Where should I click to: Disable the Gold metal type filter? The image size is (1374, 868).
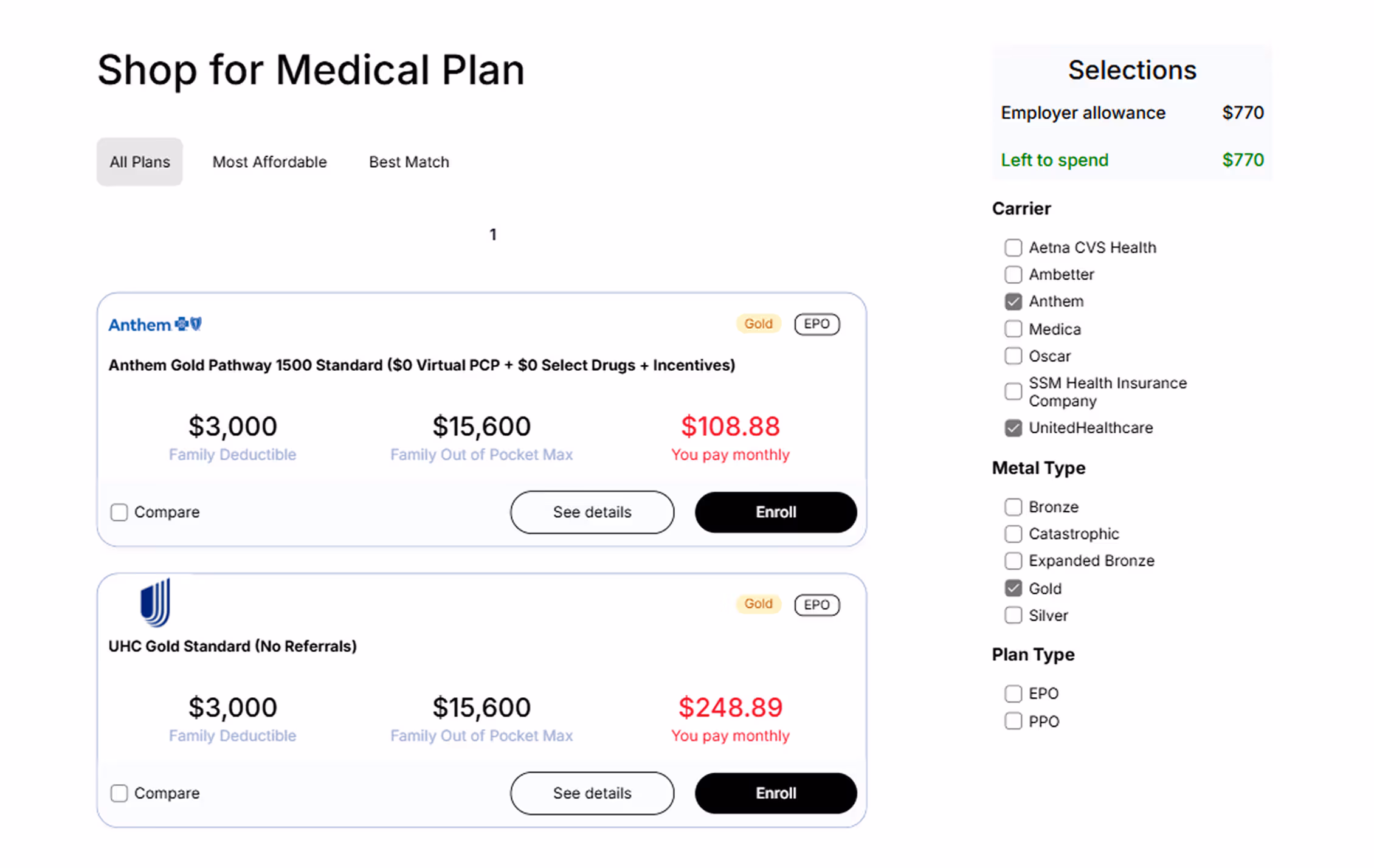point(1013,588)
